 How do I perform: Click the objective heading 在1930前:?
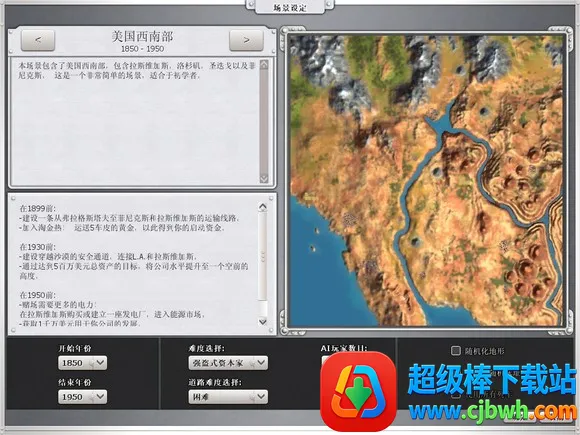38,247
